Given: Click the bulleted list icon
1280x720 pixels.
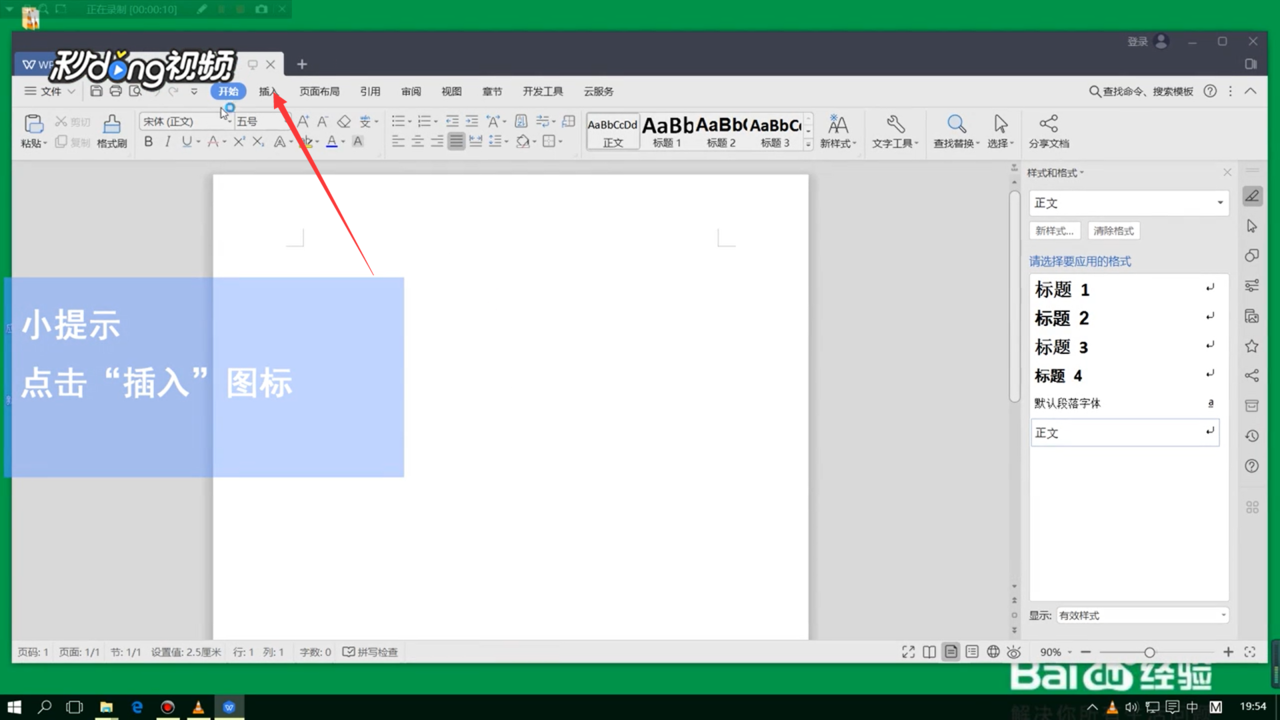Looking at the screenshot, I should coord(398,121).
